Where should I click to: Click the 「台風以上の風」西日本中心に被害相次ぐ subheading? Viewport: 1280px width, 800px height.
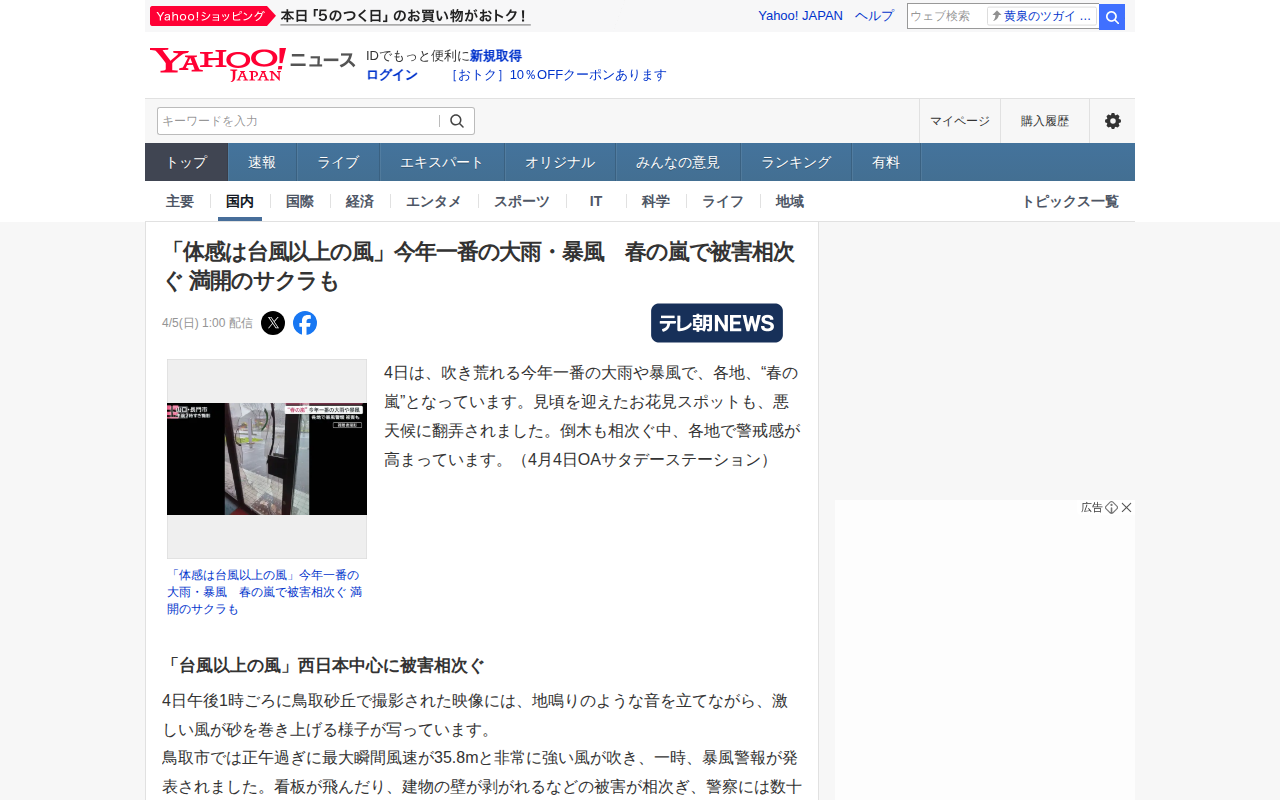(x=323, y=666)
